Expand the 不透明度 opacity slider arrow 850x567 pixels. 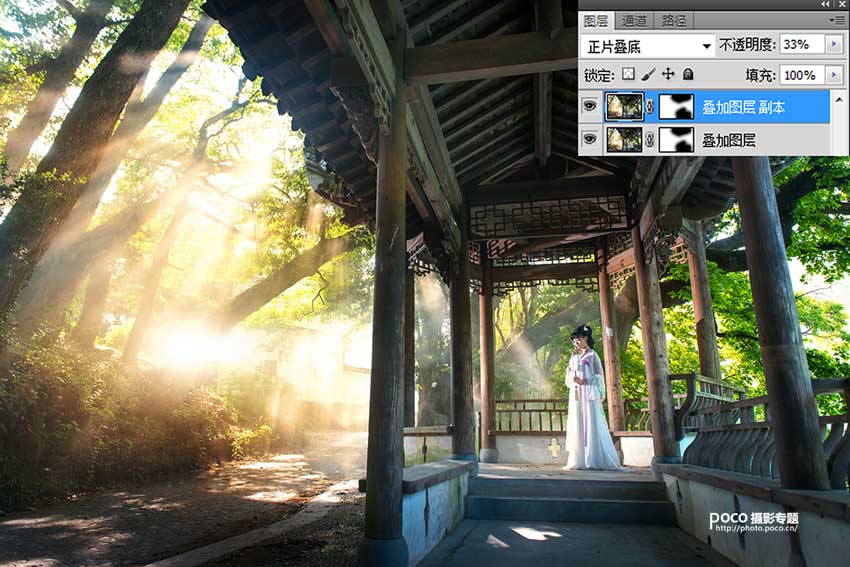click(834, 45)
